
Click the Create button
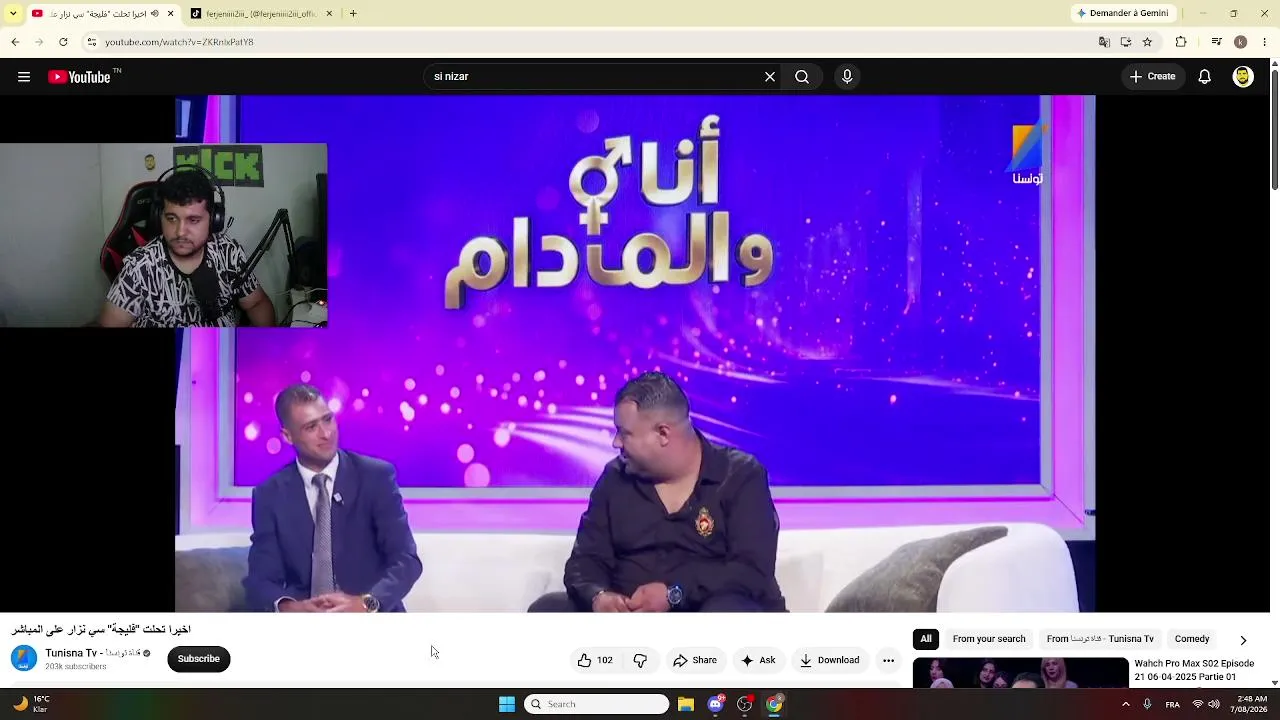click(x=1153, y=77)
